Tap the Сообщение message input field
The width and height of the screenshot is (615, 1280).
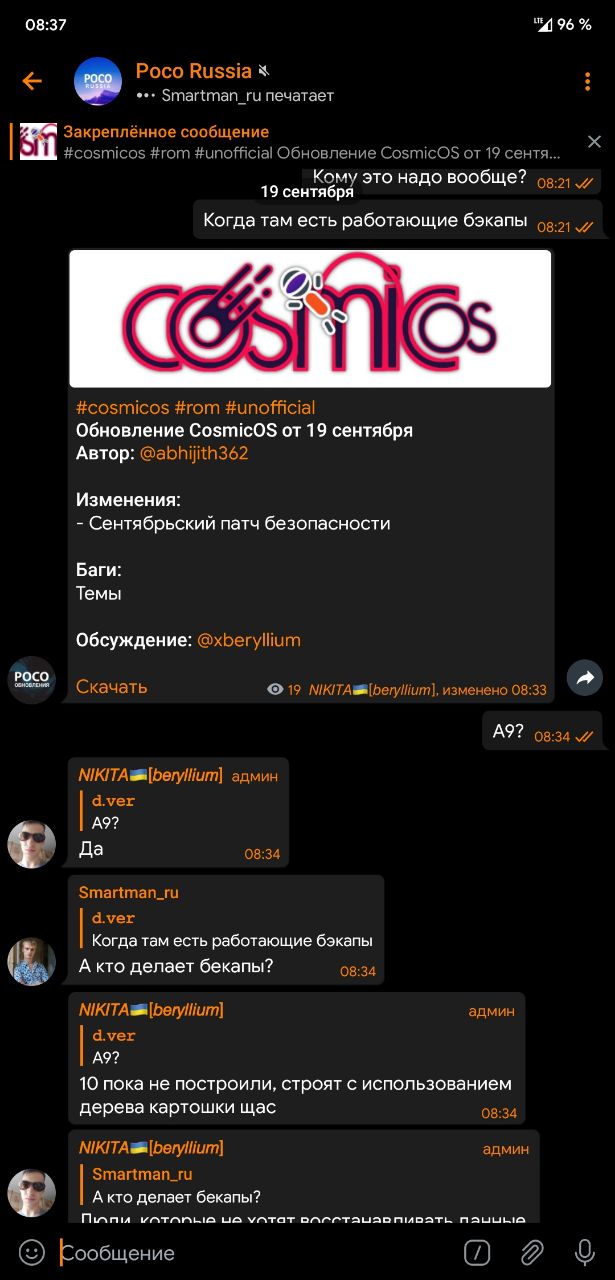255,1252
